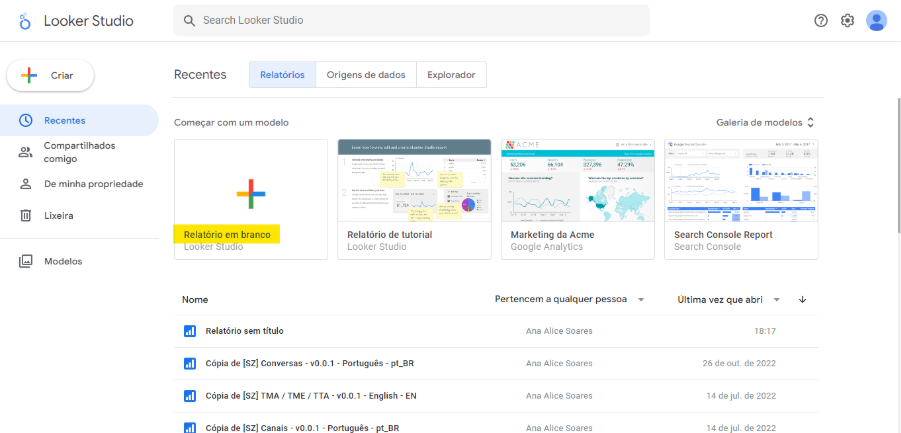Open the Relatório de tutorial template
Viewport: 901px width, 433px height.
coord(414,199)
